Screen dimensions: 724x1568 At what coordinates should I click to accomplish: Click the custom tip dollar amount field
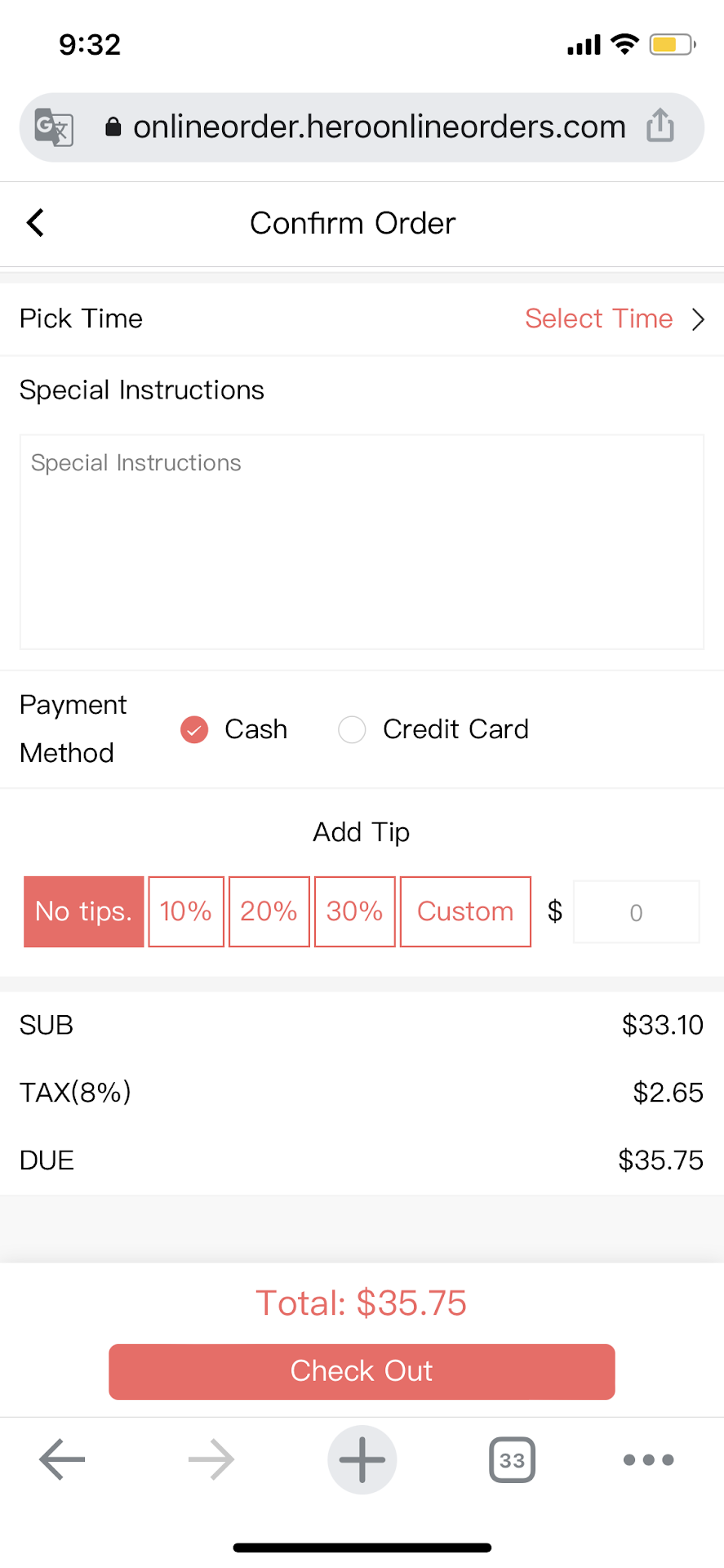pos(636,912)
